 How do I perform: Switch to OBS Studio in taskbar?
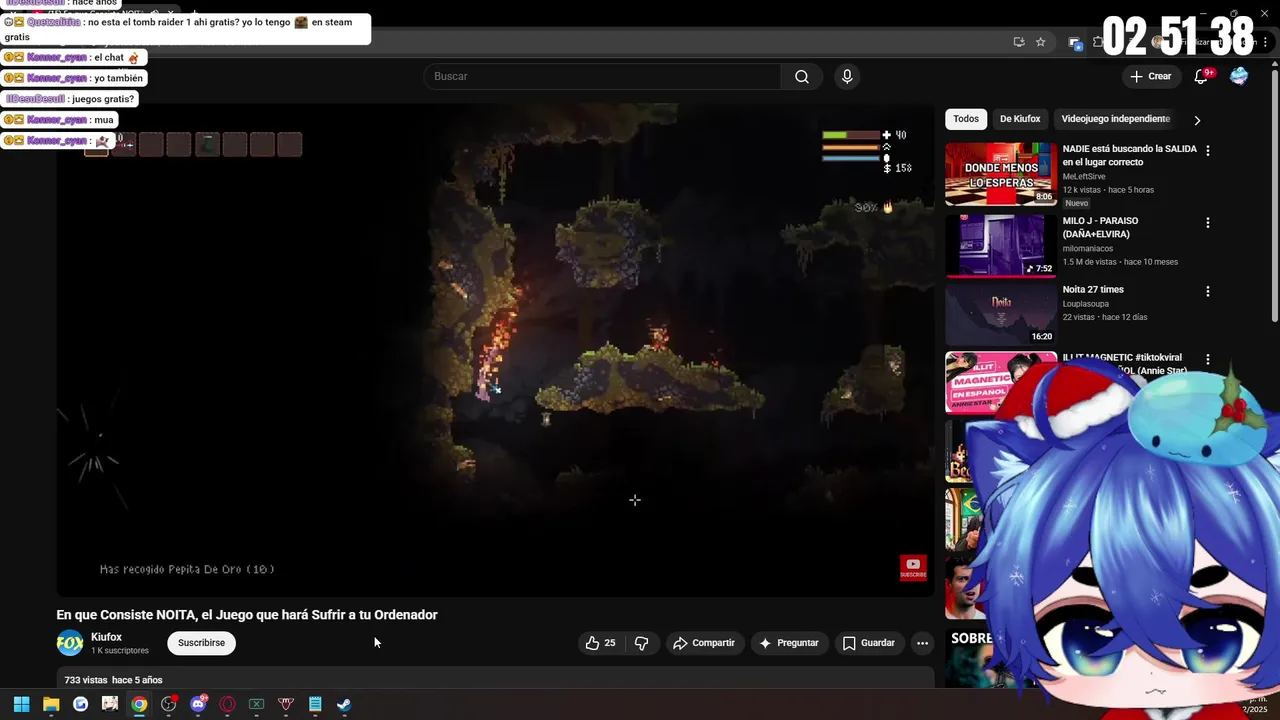pos(168,704)
